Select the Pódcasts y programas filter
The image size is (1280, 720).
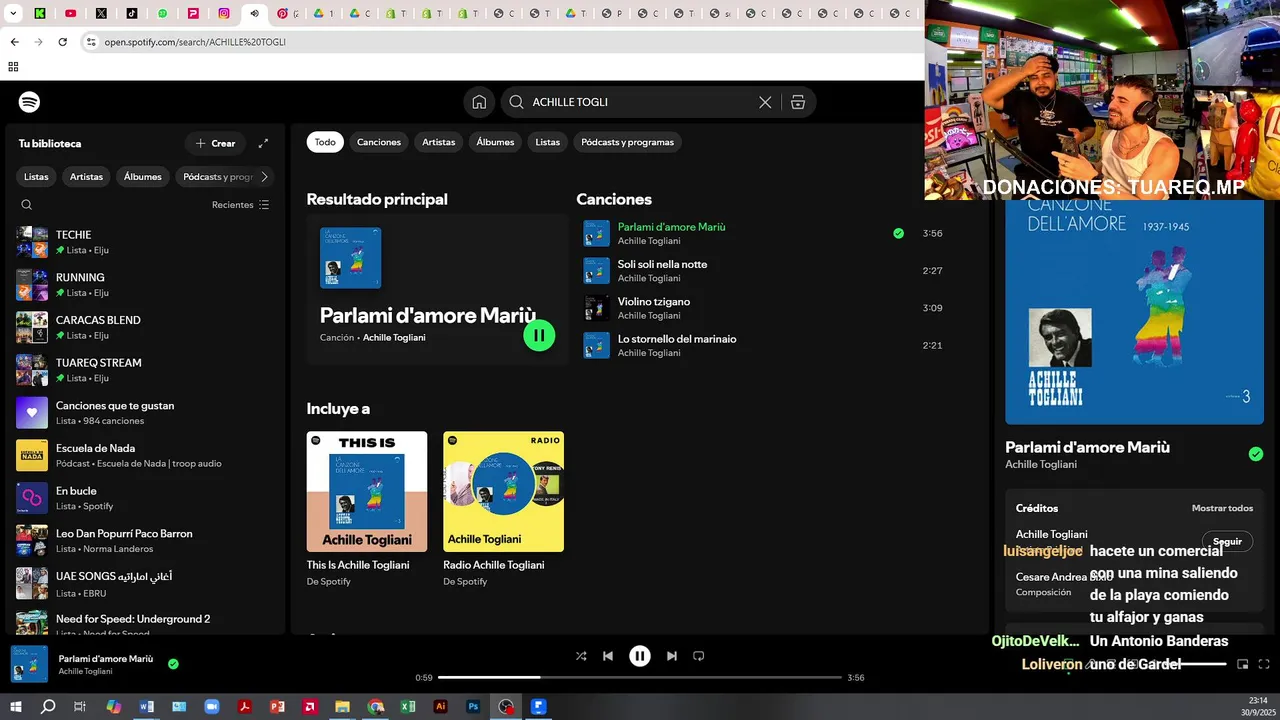point(627,142)
